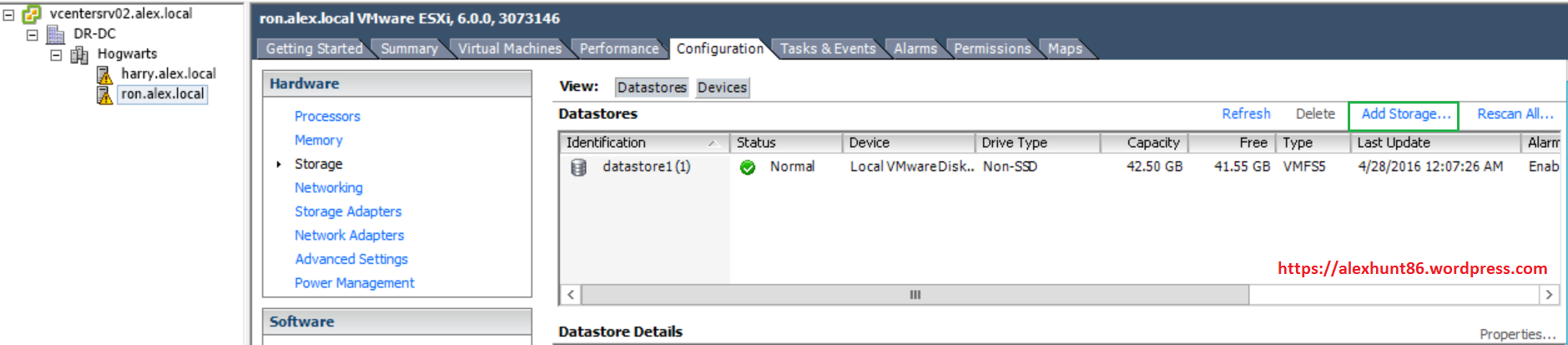Click the horizontal scrollbar left arrow

pos(571,295)
